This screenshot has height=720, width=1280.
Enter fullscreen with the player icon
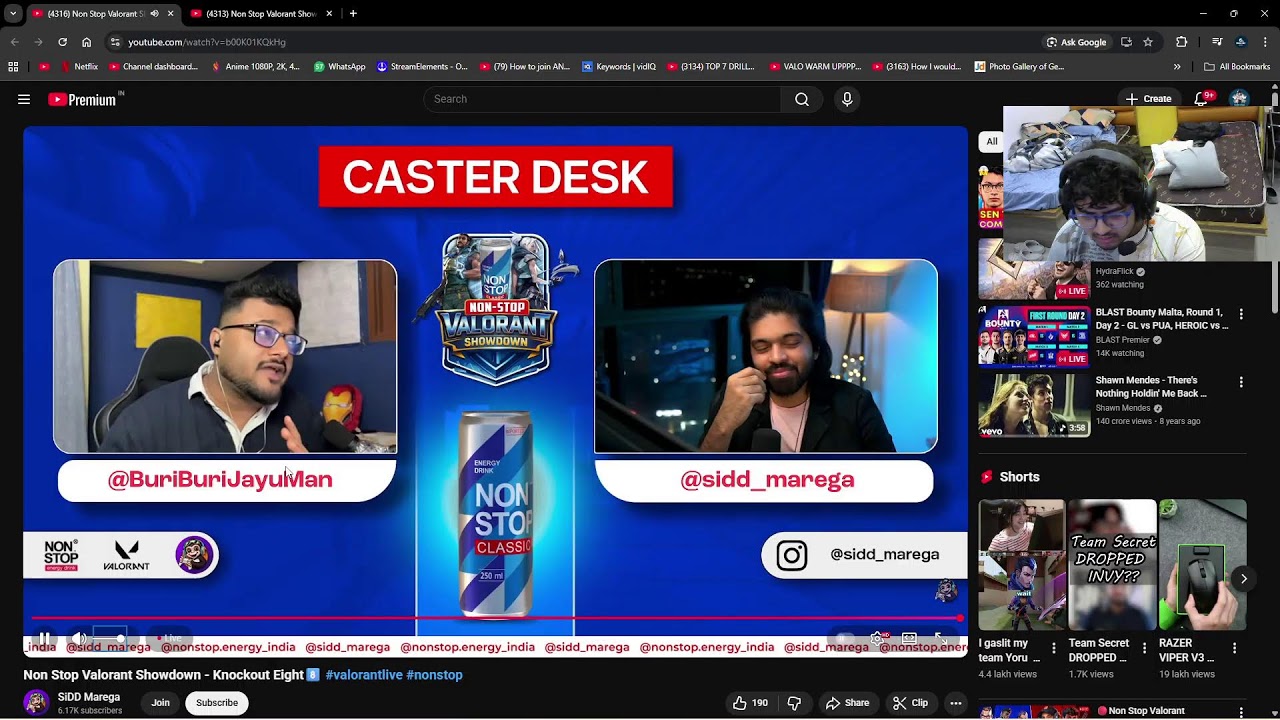pos(940,638)
